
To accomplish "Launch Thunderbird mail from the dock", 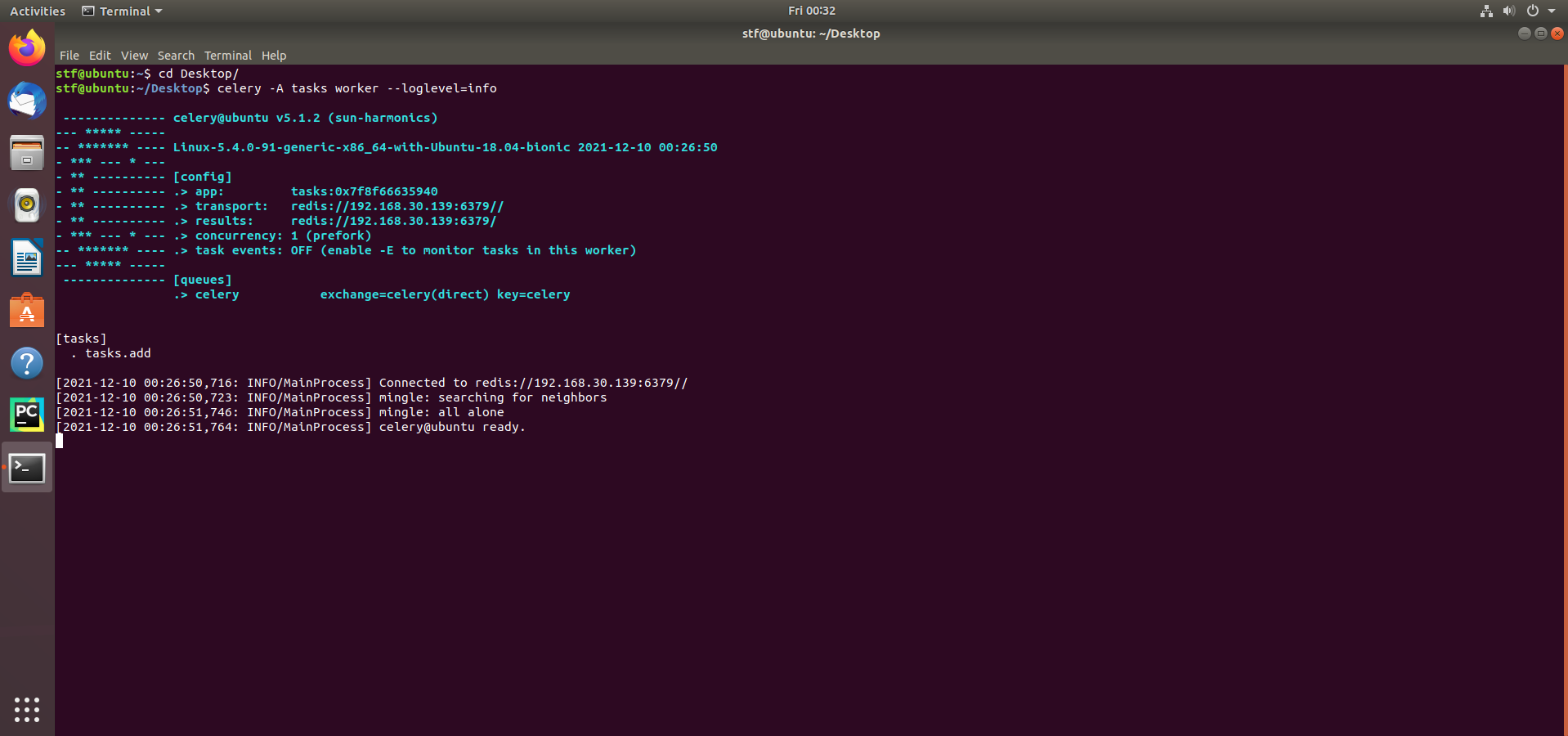I will point(27,101).
